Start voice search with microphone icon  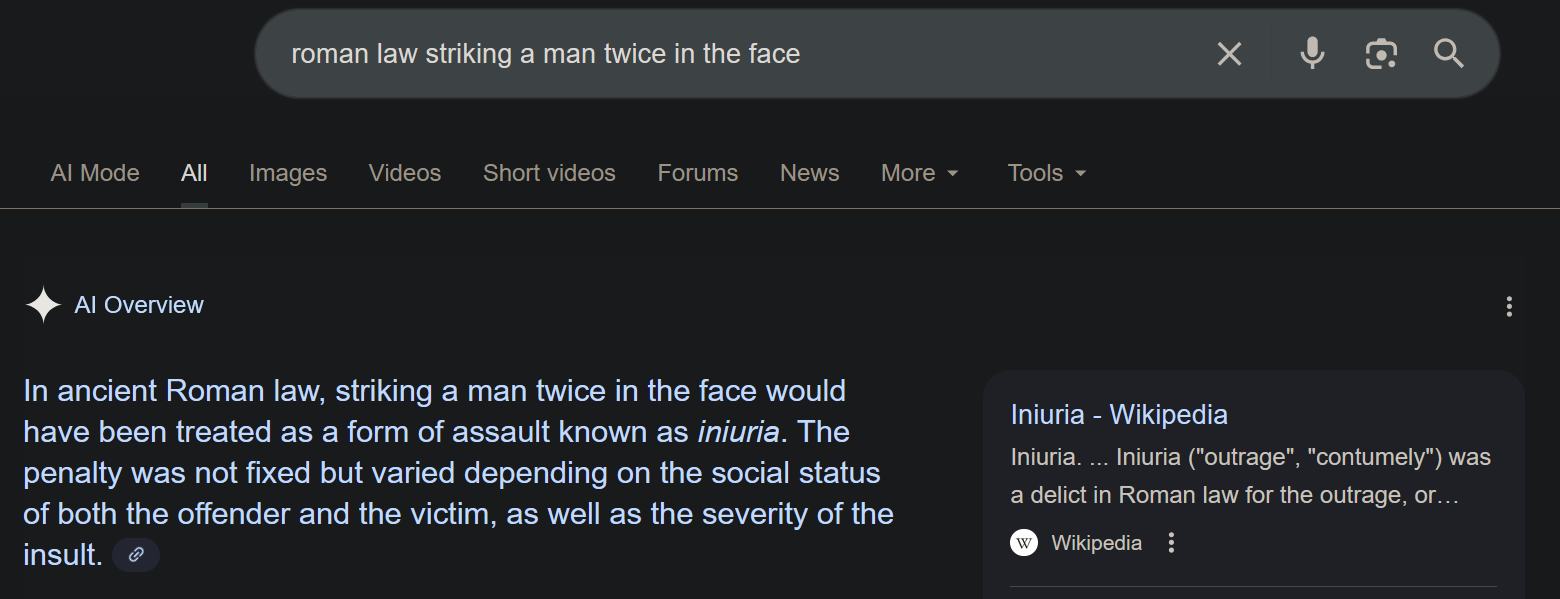(x=1312, y=54)
